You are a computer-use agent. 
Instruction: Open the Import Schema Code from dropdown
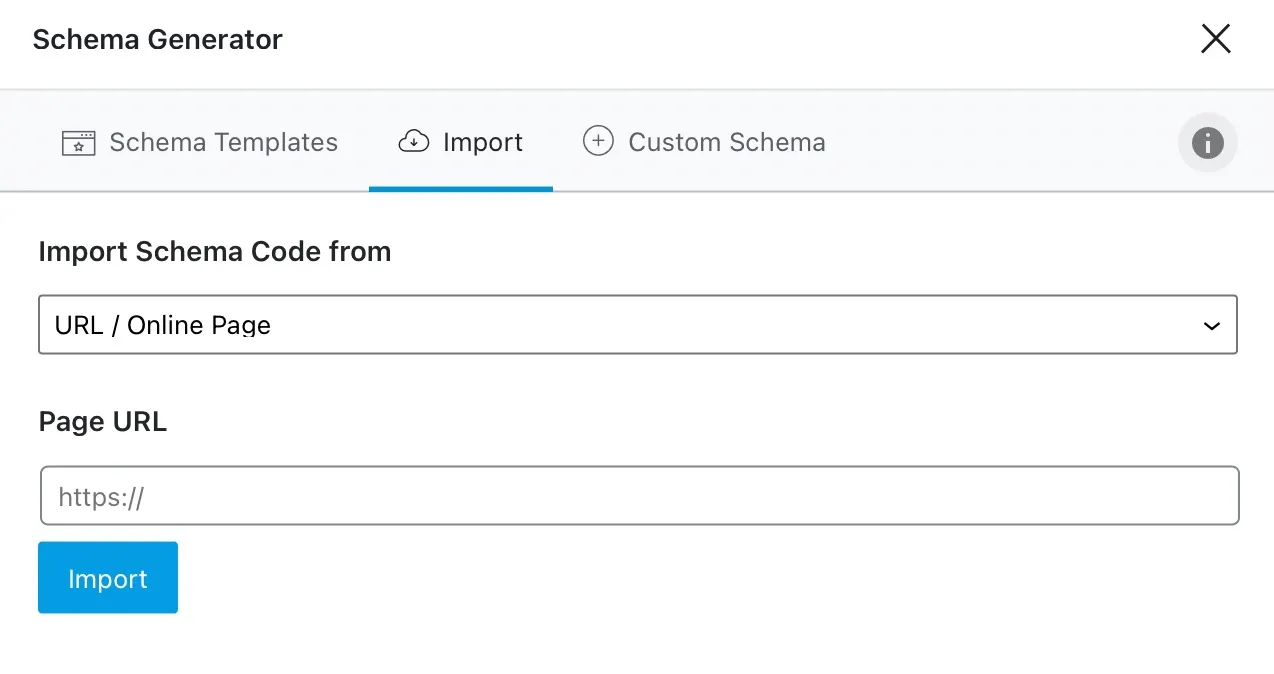coord(637,325)
